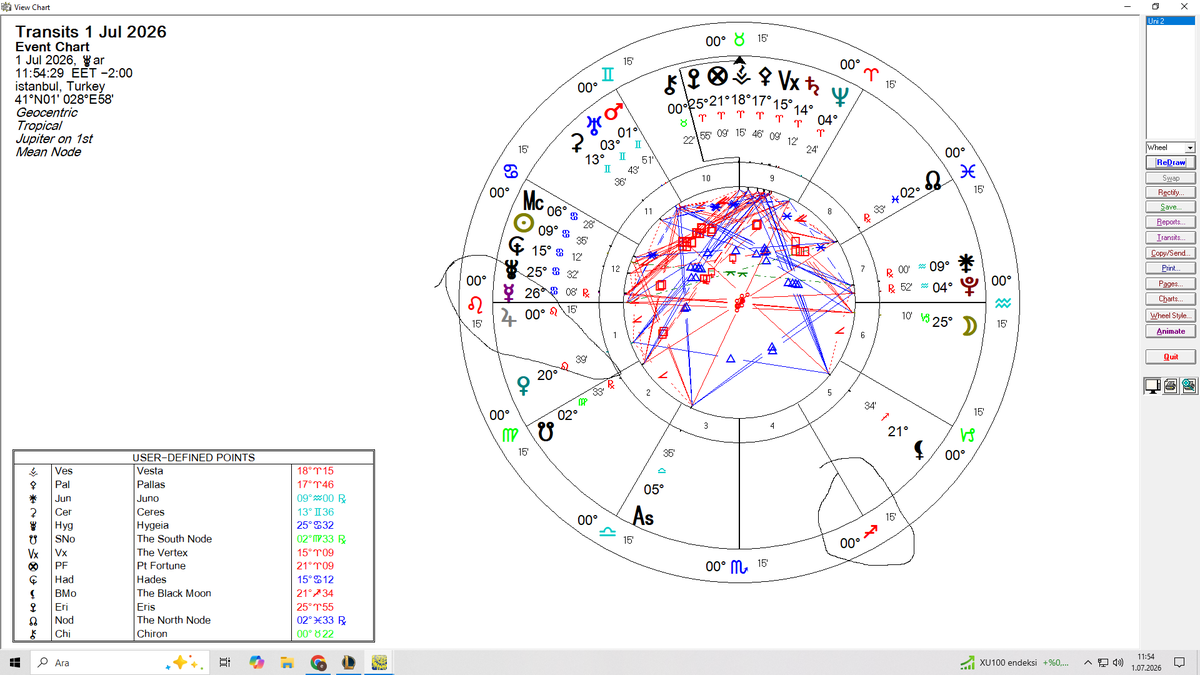
Task: Click the Chiron row in points table
Action: coord(193,634)
